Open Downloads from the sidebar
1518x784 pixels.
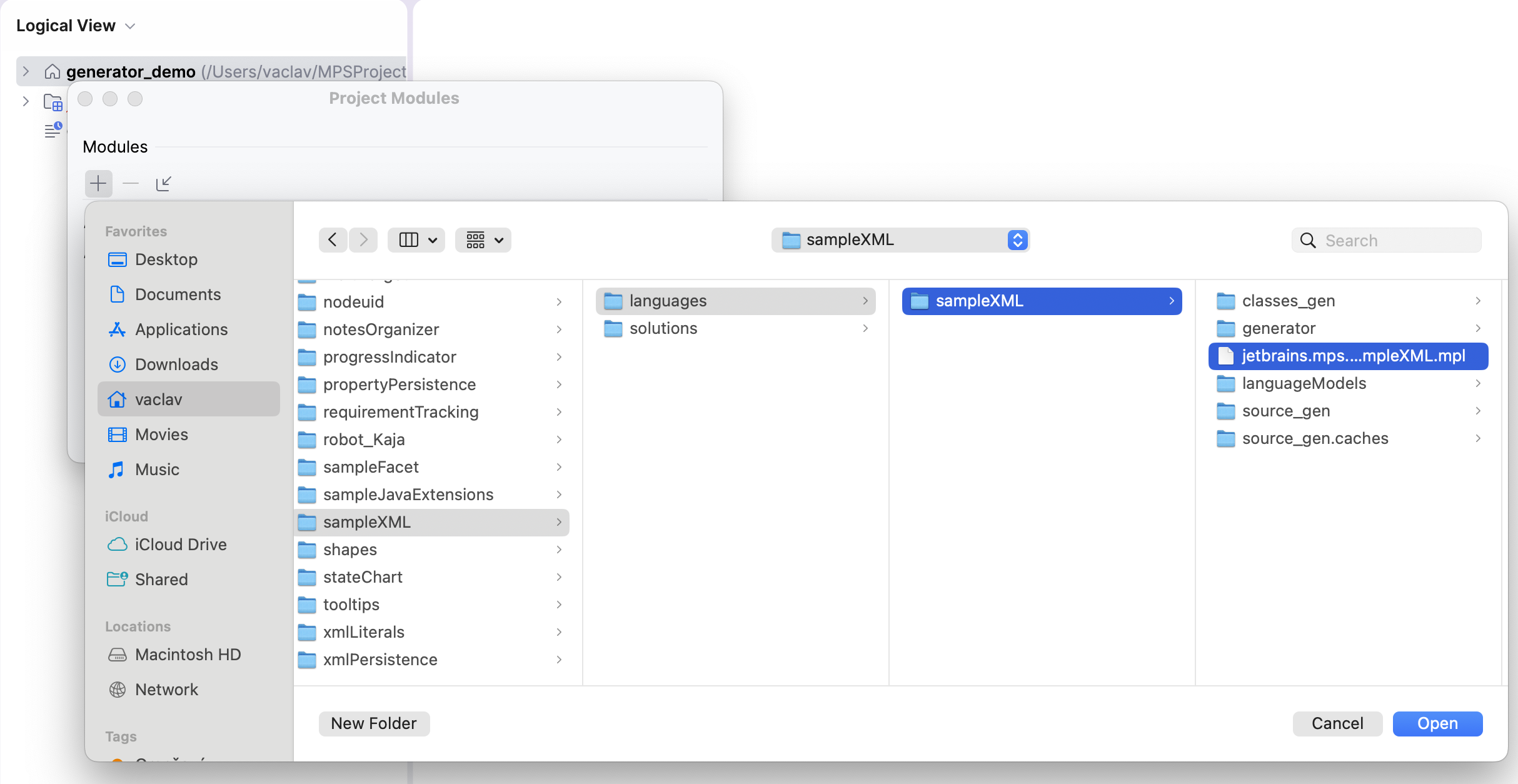176,364
